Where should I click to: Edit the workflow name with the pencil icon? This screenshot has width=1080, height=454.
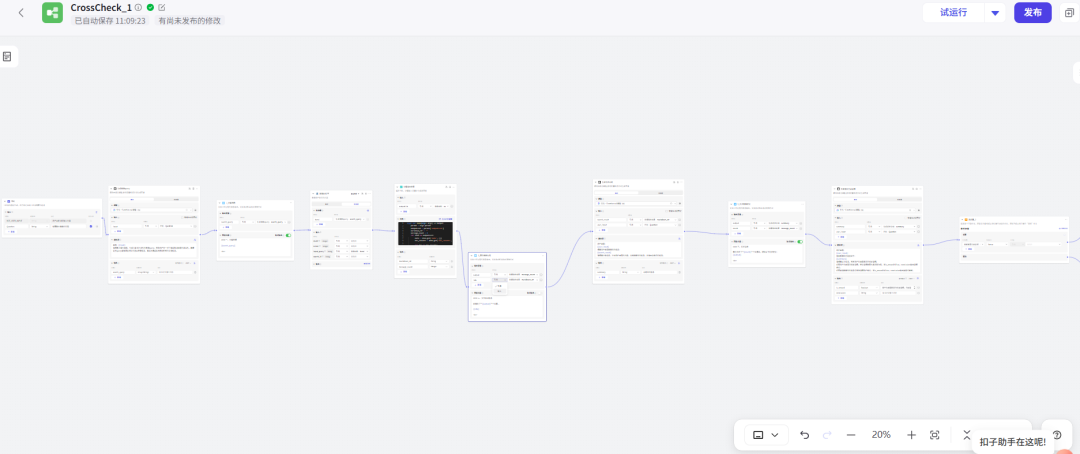click(x=162, y=8)
